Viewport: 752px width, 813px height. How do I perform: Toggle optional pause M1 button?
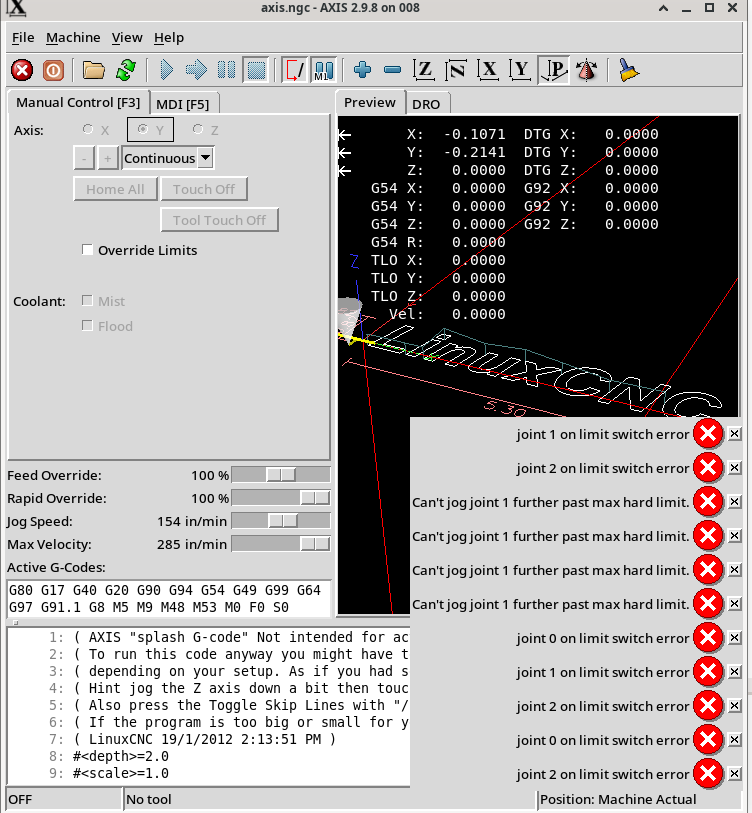[x=322, y=70]
